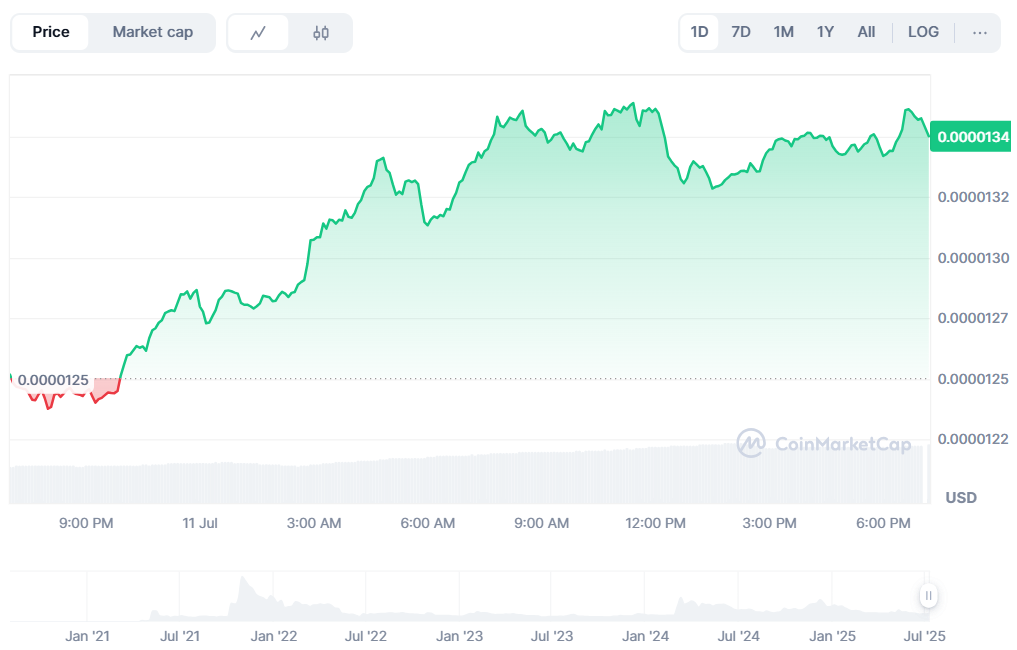Open the three-dot more options menu
This screenshot has width=1017, height=650.
[x=979, y=32]
